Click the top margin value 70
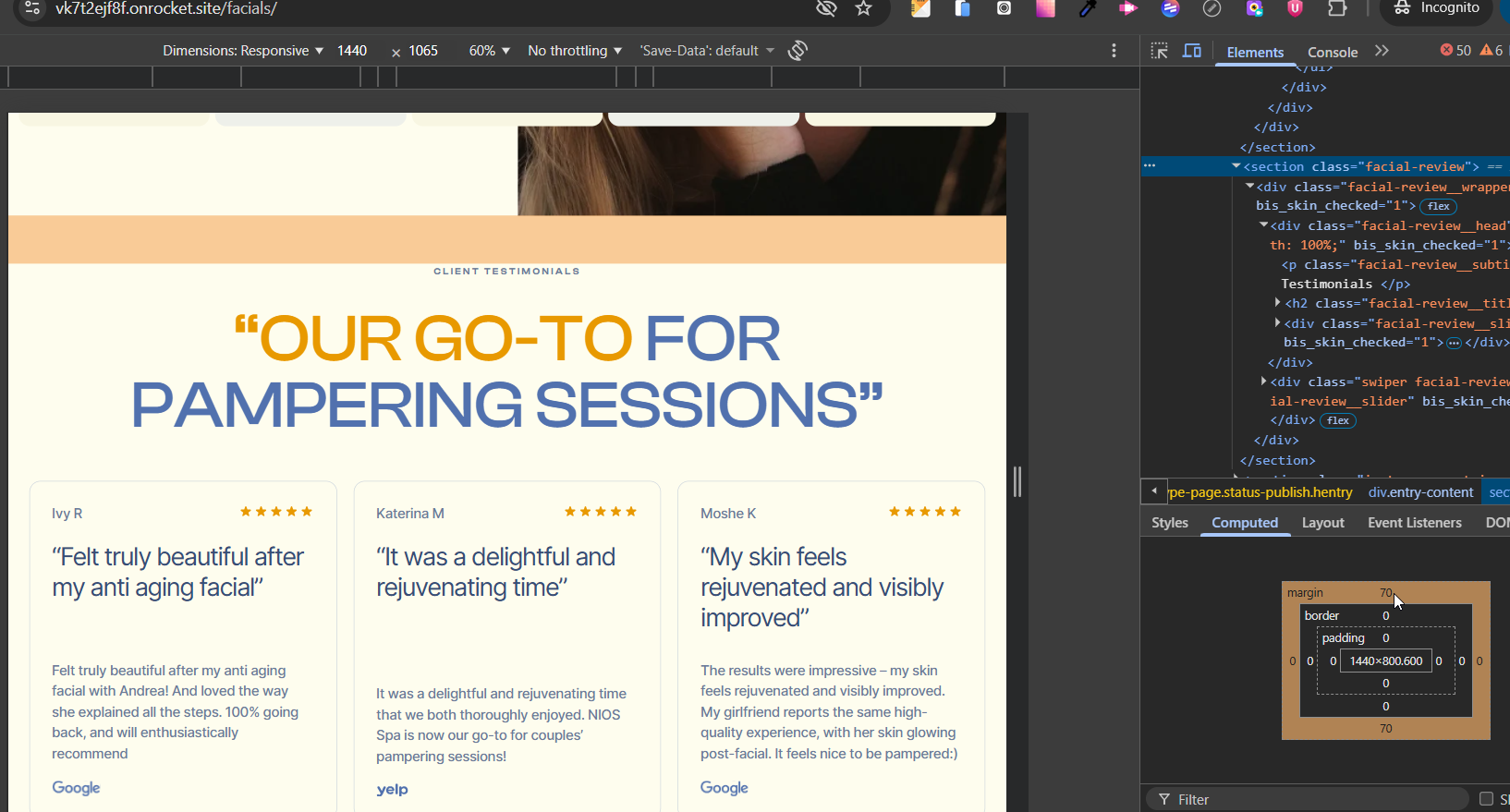Screen dimensions: 1510x812 [x=1386, y=593]
